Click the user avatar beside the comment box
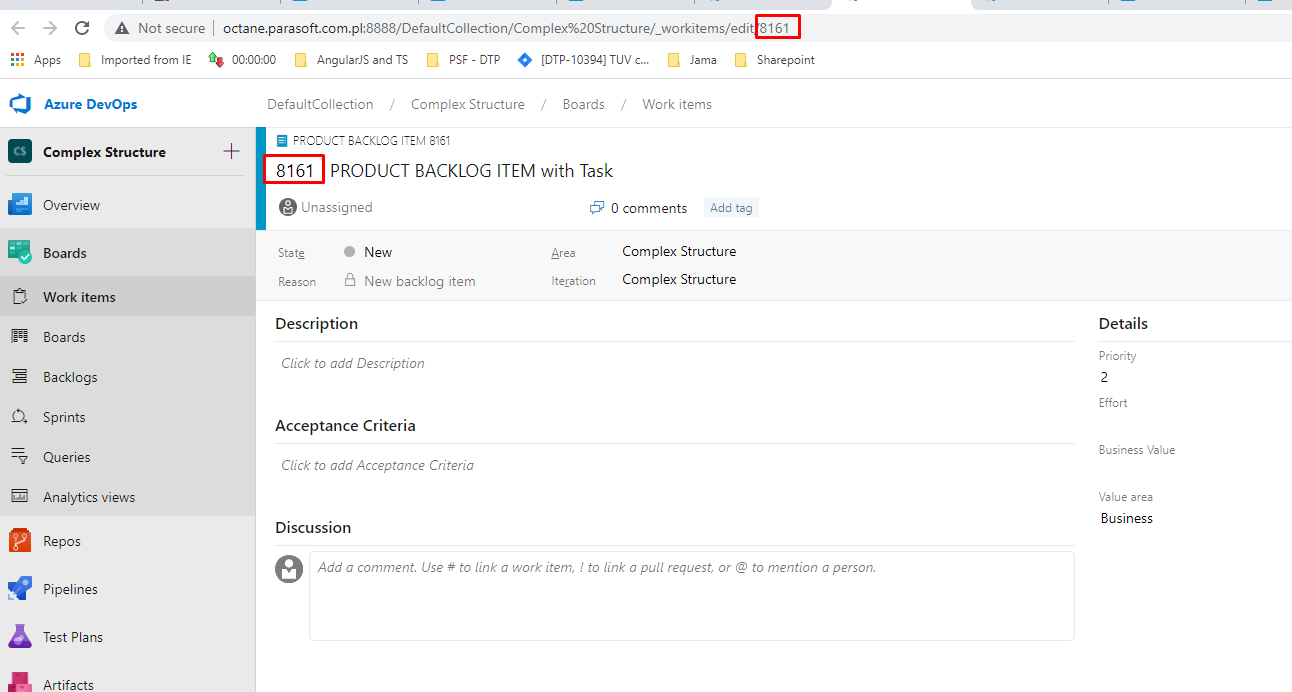 pos(289,569)
